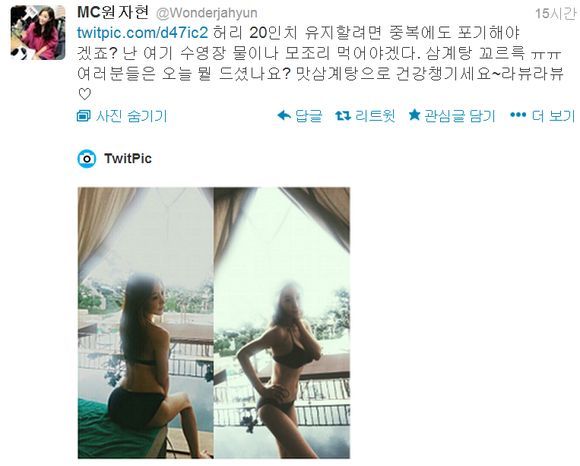Open the right attached photo

pyautogui.click(x=282, y=323)
